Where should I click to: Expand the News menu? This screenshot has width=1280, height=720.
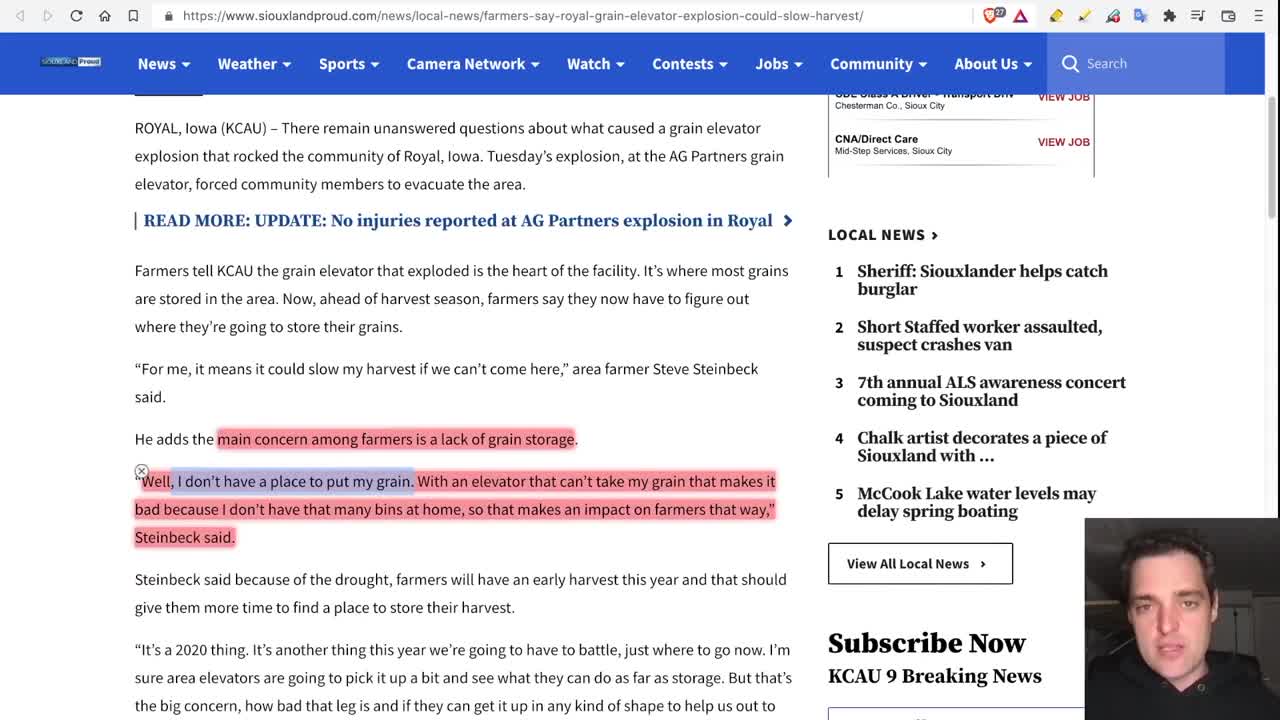click(164, 63)
